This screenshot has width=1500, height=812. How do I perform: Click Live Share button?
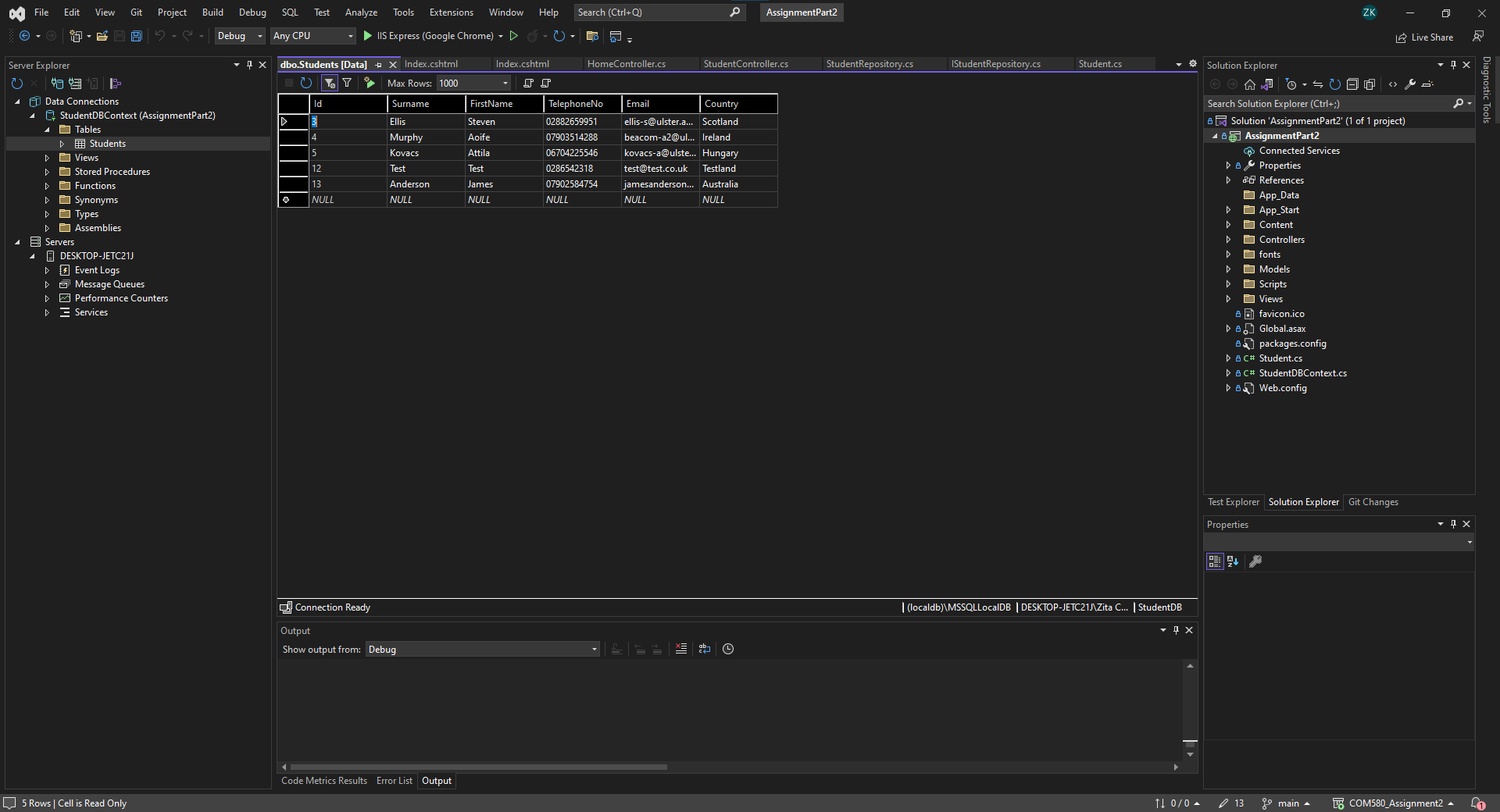coord(1424,37)
